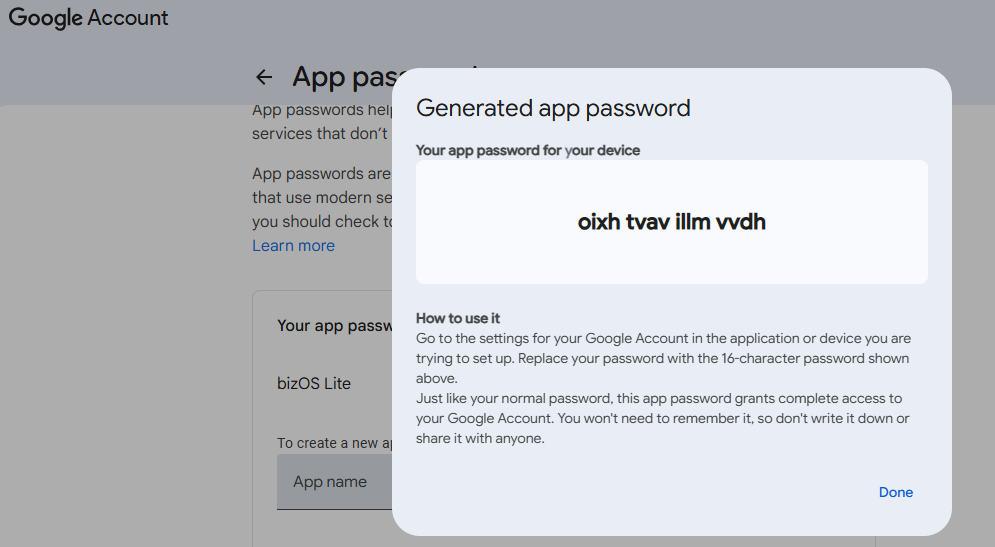Click the How to use it heading
995x547 pixels.
[457, 318]
